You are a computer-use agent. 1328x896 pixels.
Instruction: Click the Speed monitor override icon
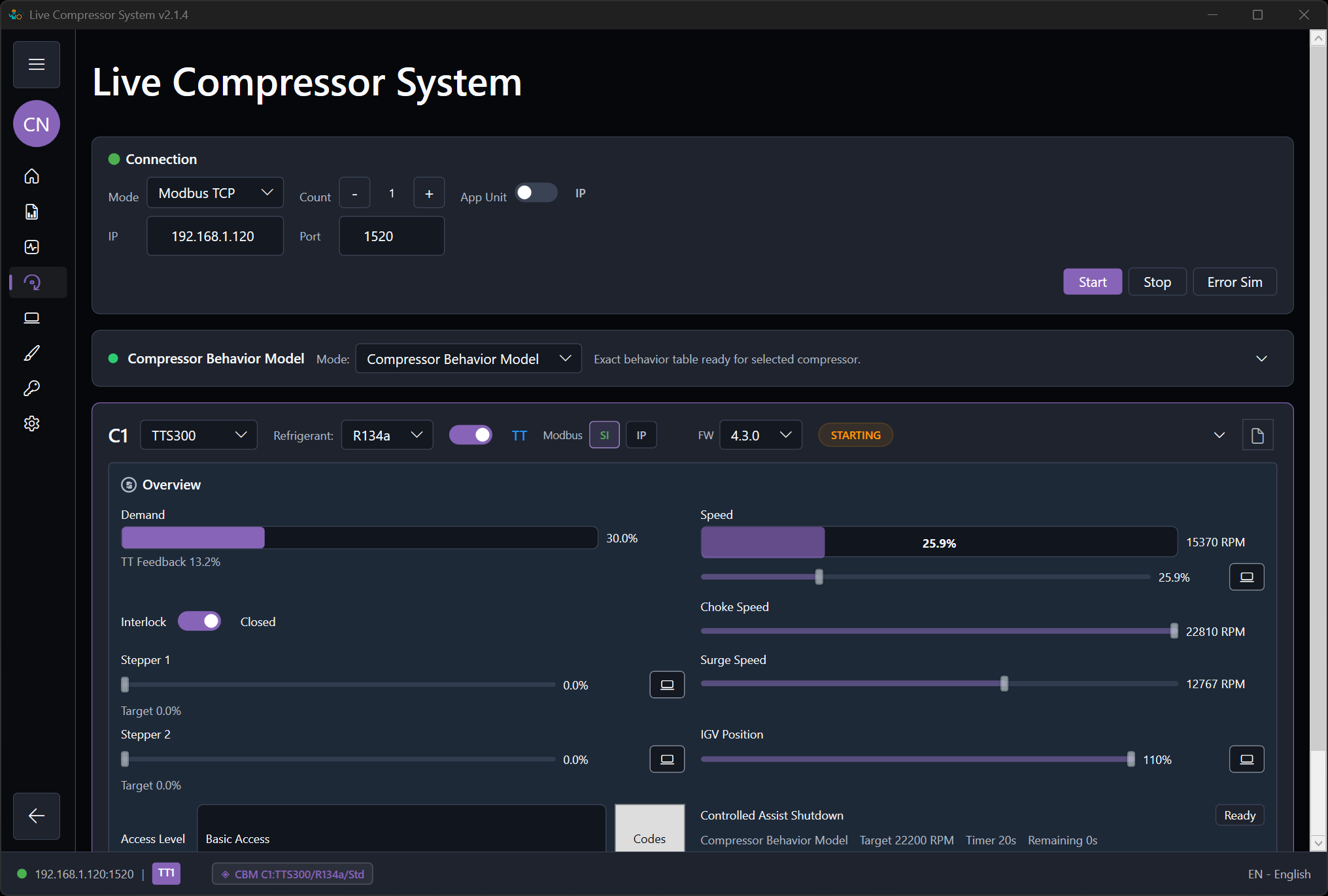pyautogui.click(x=1246, y=577)
